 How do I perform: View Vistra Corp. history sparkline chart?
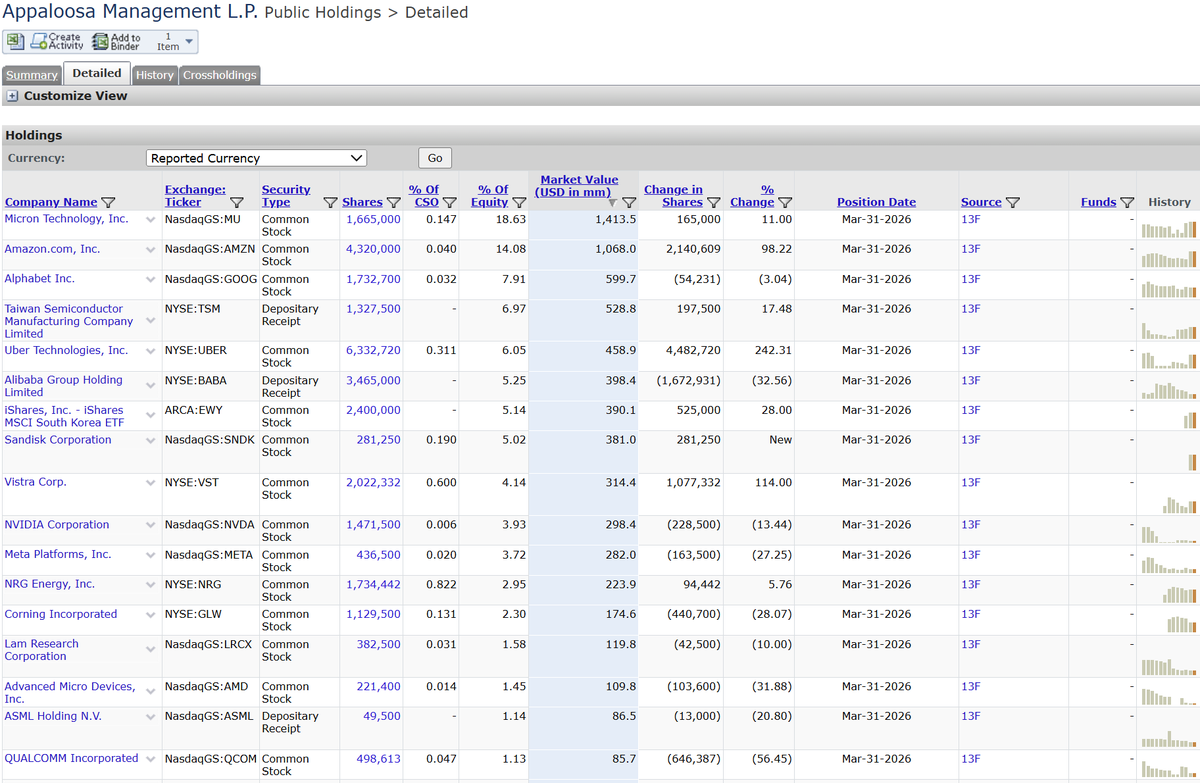(1180, 504)
